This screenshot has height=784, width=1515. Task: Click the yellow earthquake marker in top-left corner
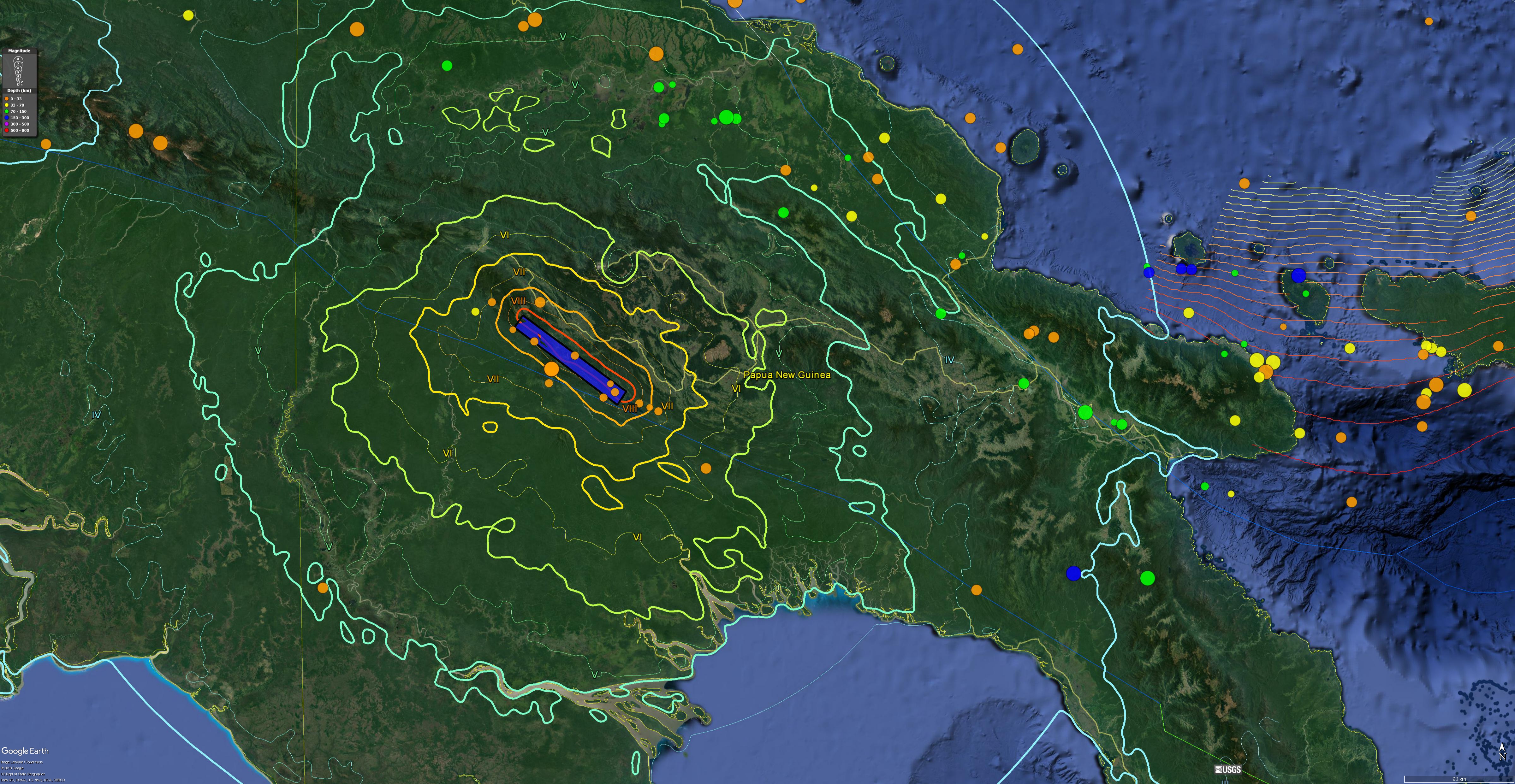point(188,15)
